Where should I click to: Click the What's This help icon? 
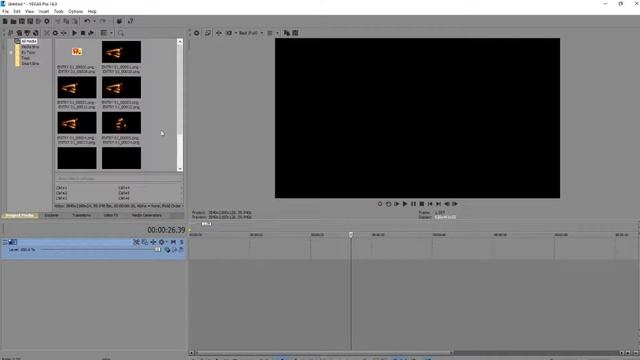[130, 21]
